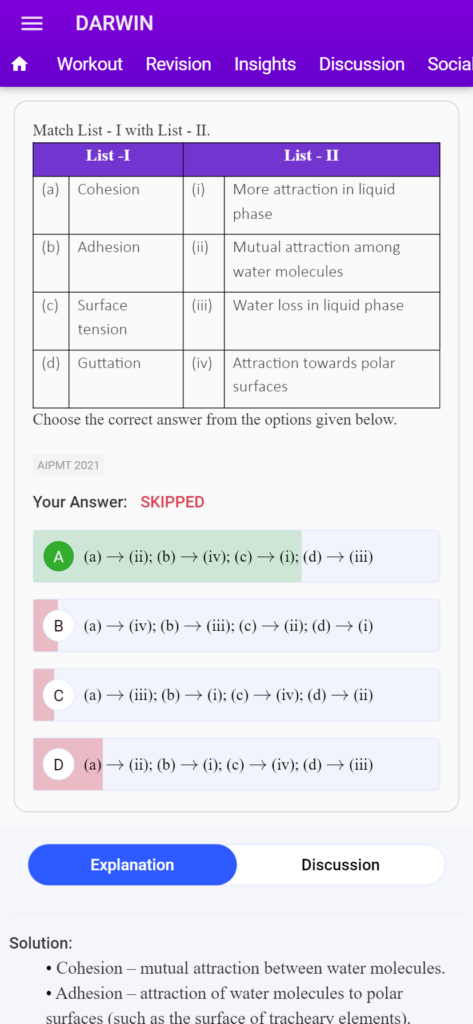
Task: Choose answer row starting (a) → (iii)
Action: point(236,695)
